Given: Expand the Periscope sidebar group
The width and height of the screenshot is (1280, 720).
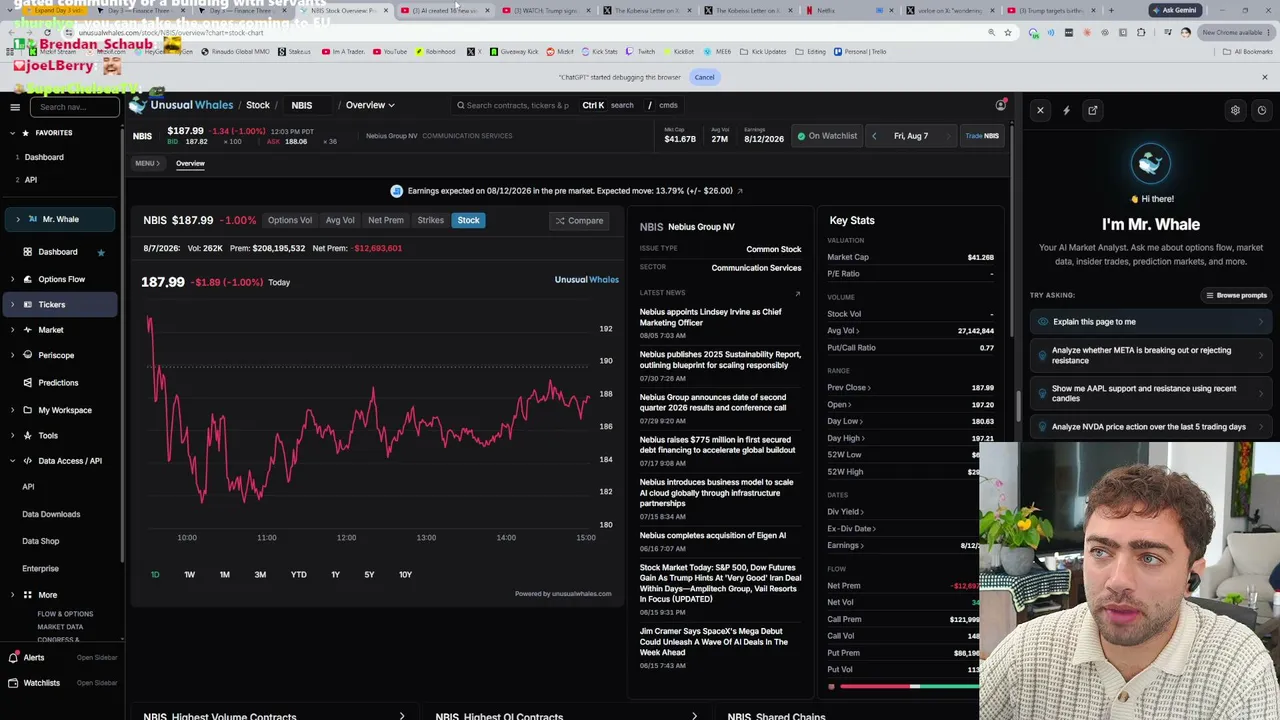Looking at the screenshot, I should coord(13,355).
